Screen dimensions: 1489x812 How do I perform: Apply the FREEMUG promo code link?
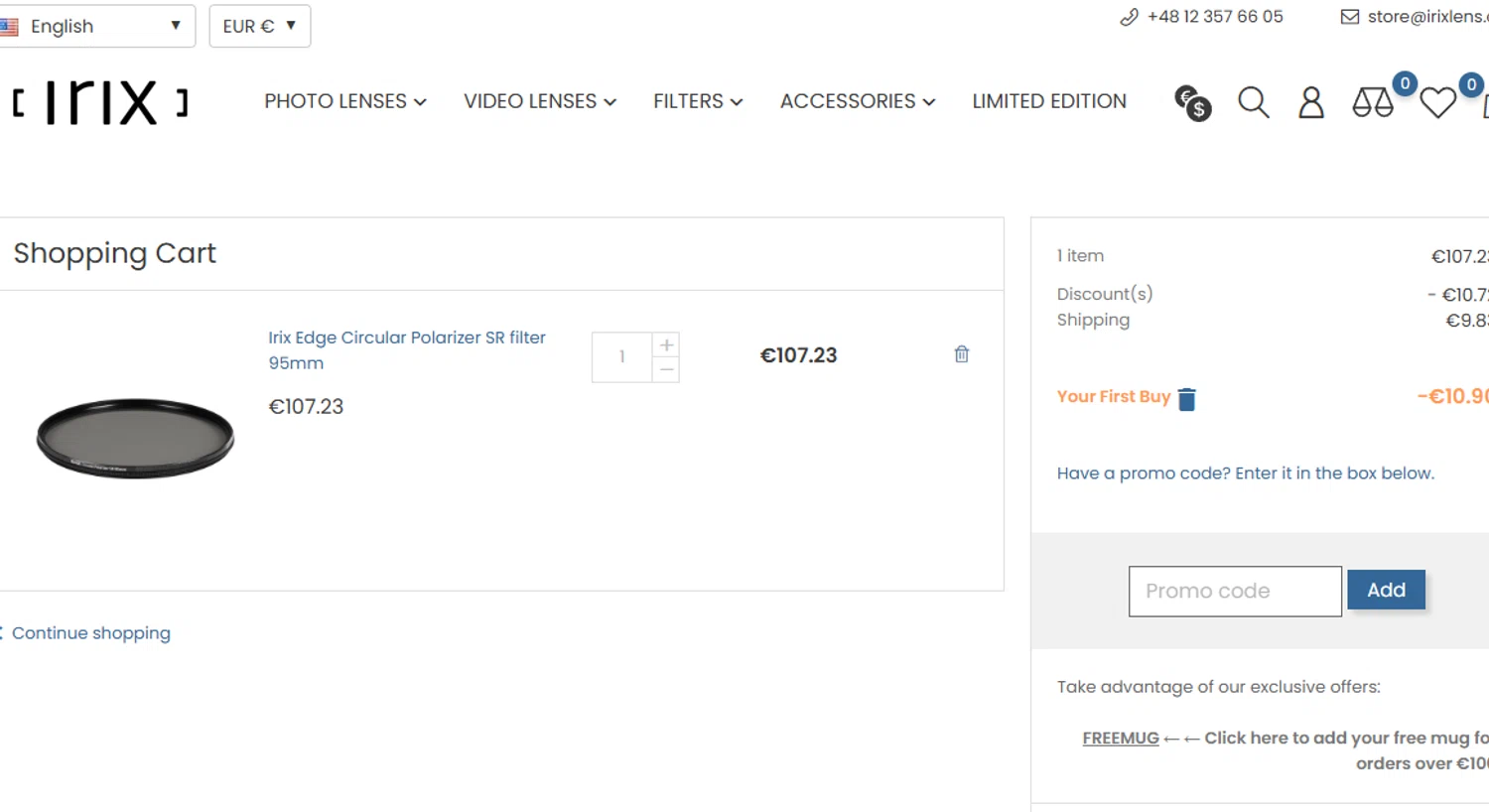pos(1120,738)
